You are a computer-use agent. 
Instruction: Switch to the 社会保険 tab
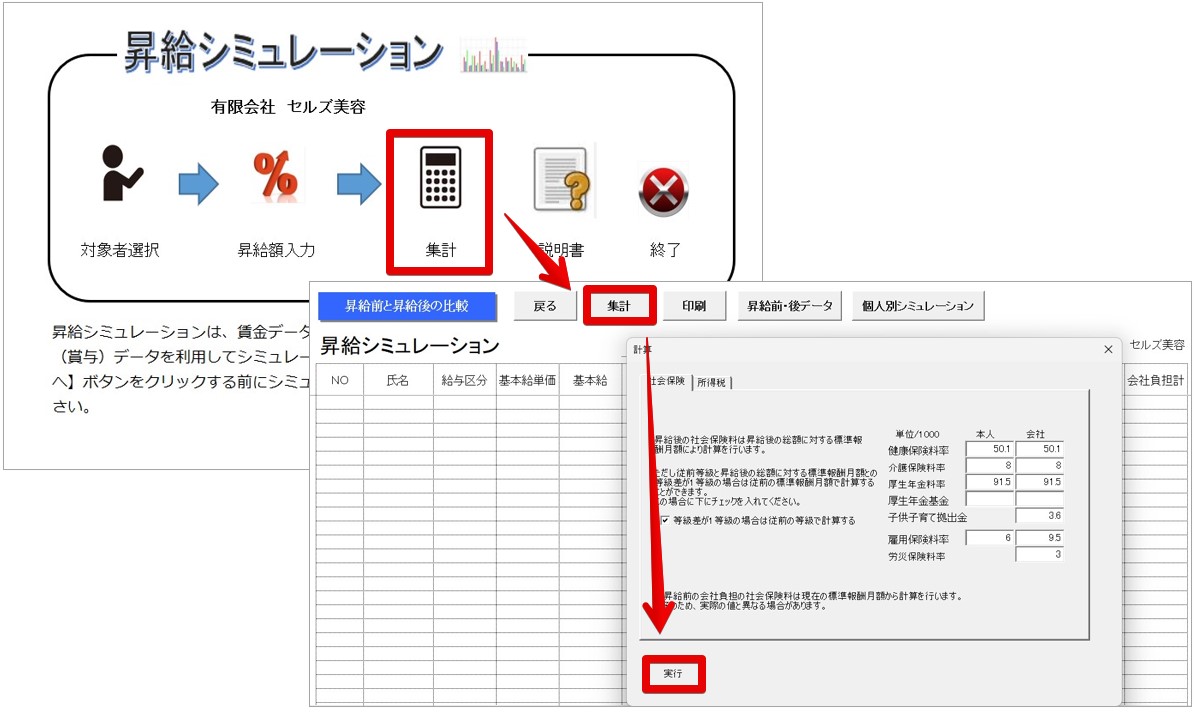[667, 381]
